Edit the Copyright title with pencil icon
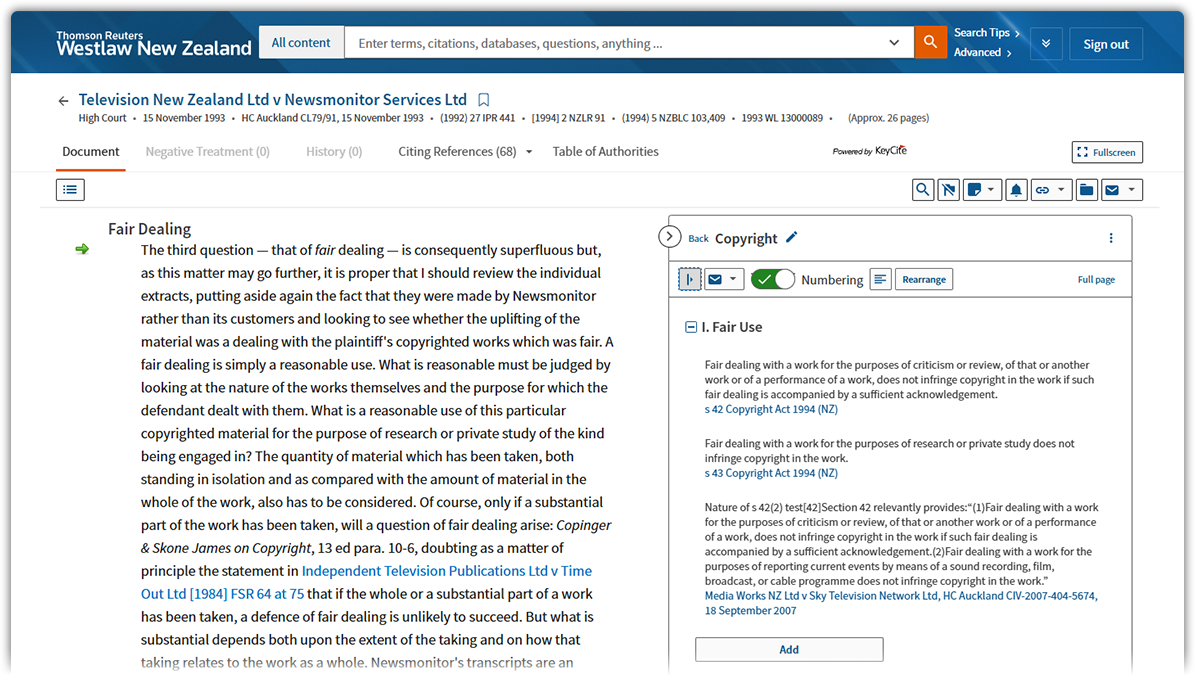This screenshot has width=1195, height=684. tap(792, 237)
